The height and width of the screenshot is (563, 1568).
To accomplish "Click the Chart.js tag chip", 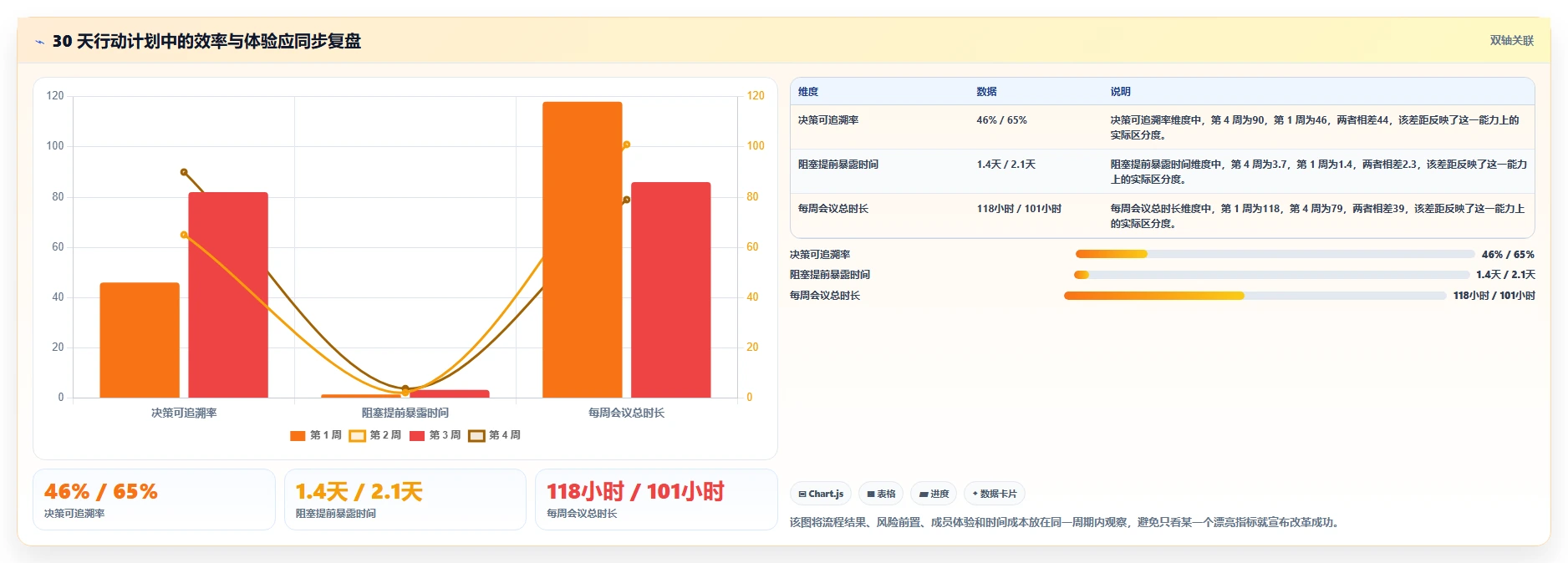I will 821,494.
